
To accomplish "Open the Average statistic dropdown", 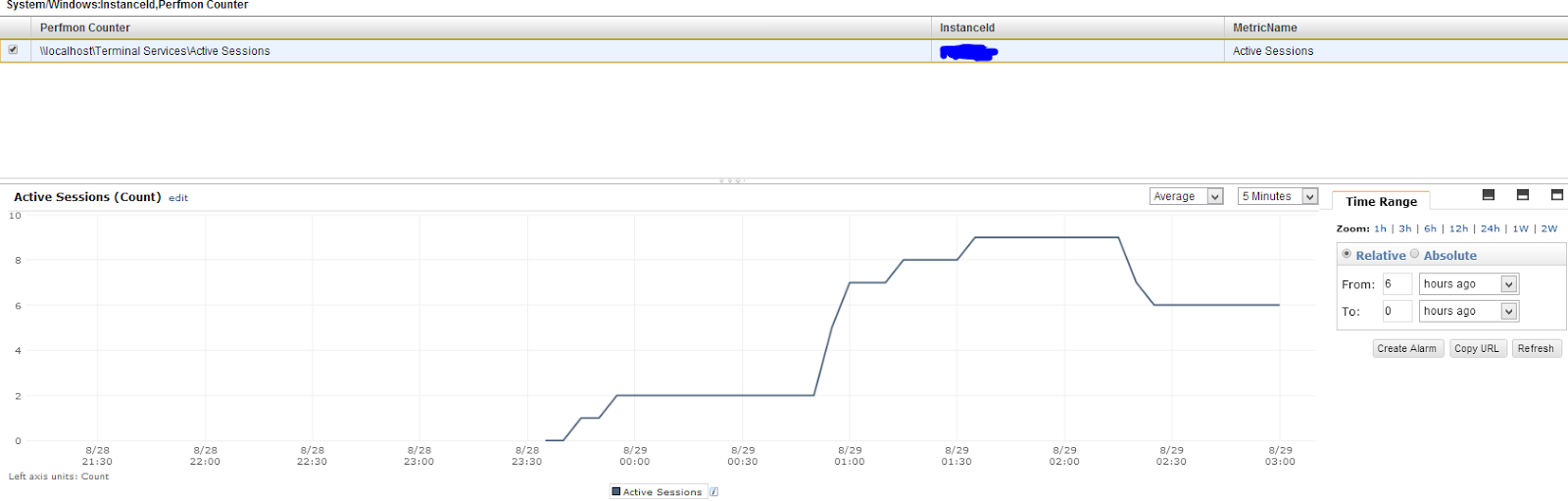I will [x=1186, y=196].
